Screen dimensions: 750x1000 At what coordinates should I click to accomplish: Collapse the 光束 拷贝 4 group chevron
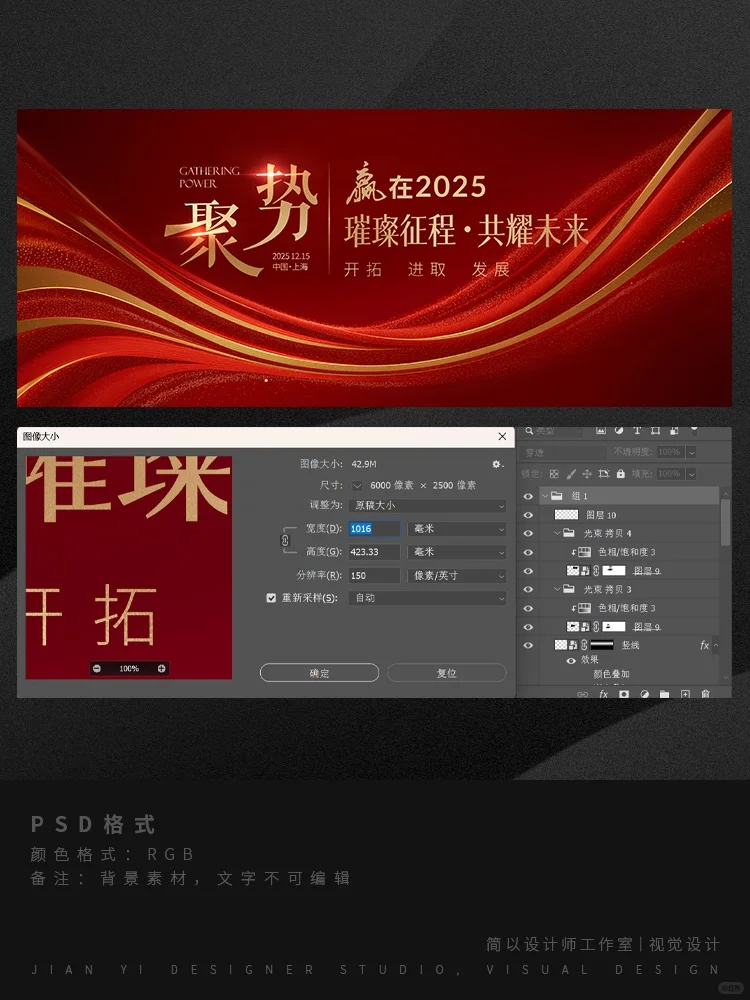tap(557, 533)
